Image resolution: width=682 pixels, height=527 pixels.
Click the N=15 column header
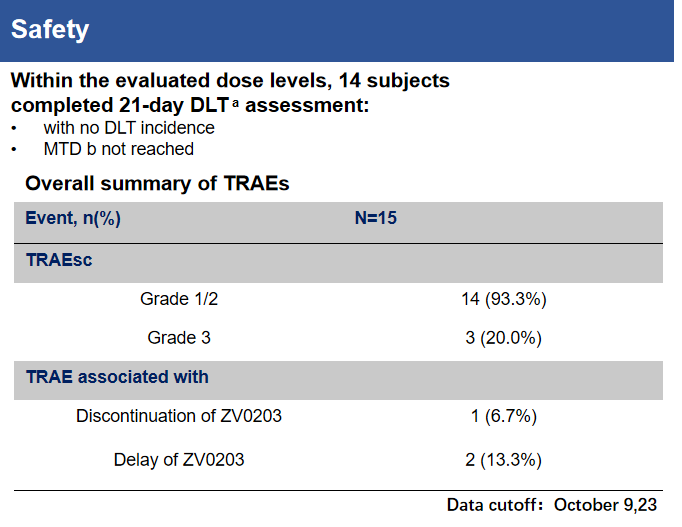pos(376,219)
